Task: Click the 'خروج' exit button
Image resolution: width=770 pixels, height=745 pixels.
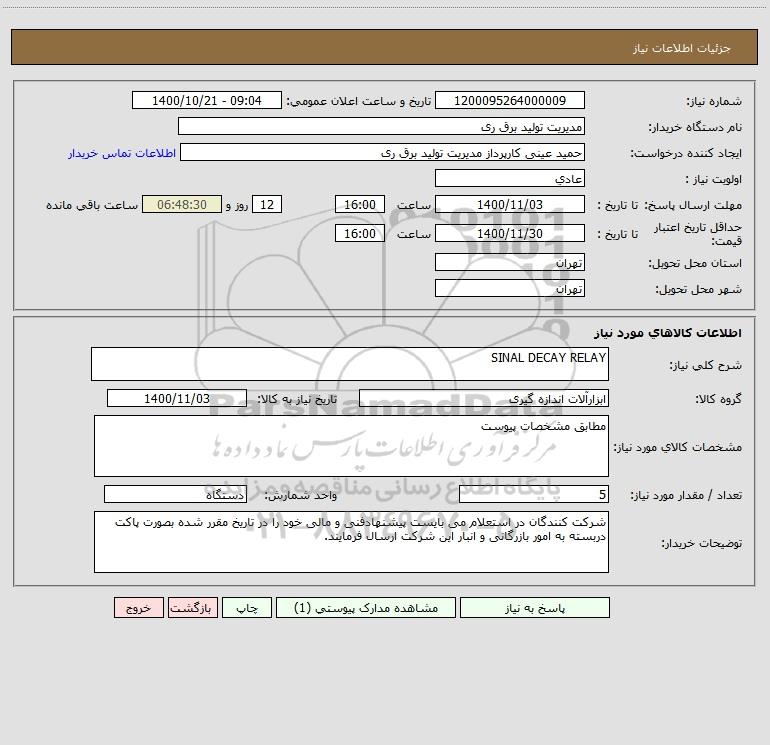Action: tap(138, 607)
